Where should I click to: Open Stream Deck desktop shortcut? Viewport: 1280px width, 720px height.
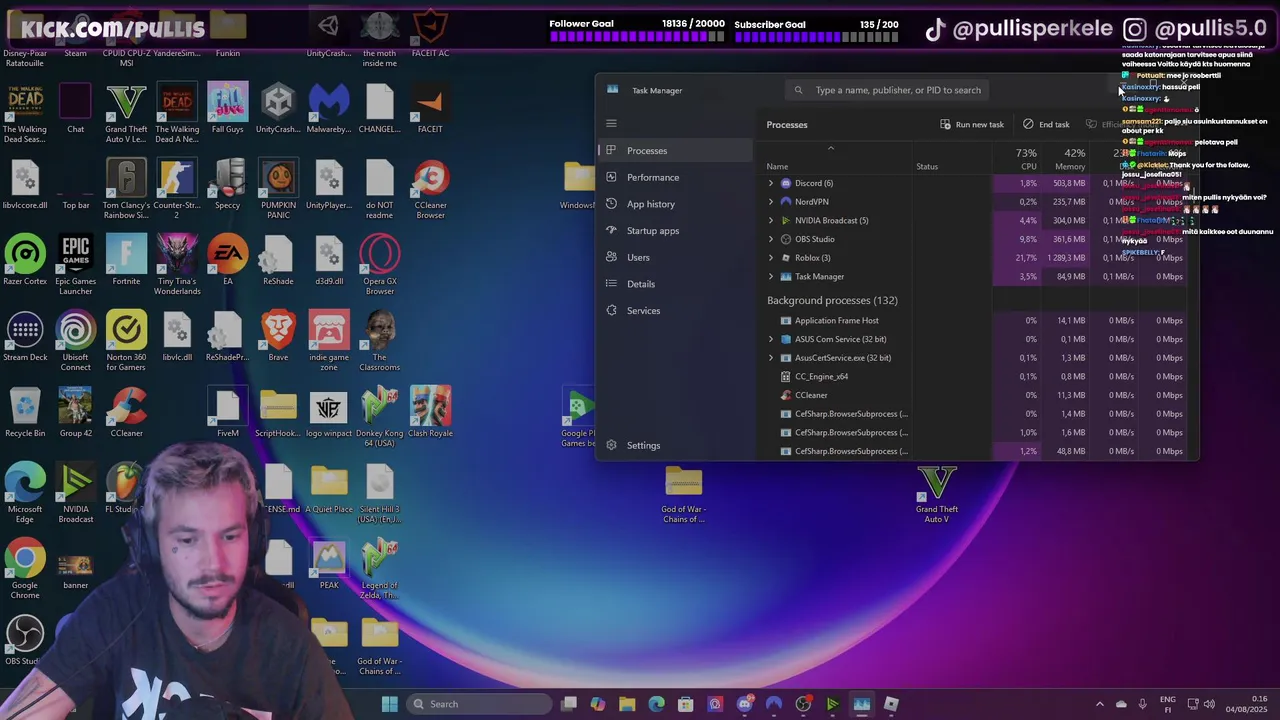(25, 337)
